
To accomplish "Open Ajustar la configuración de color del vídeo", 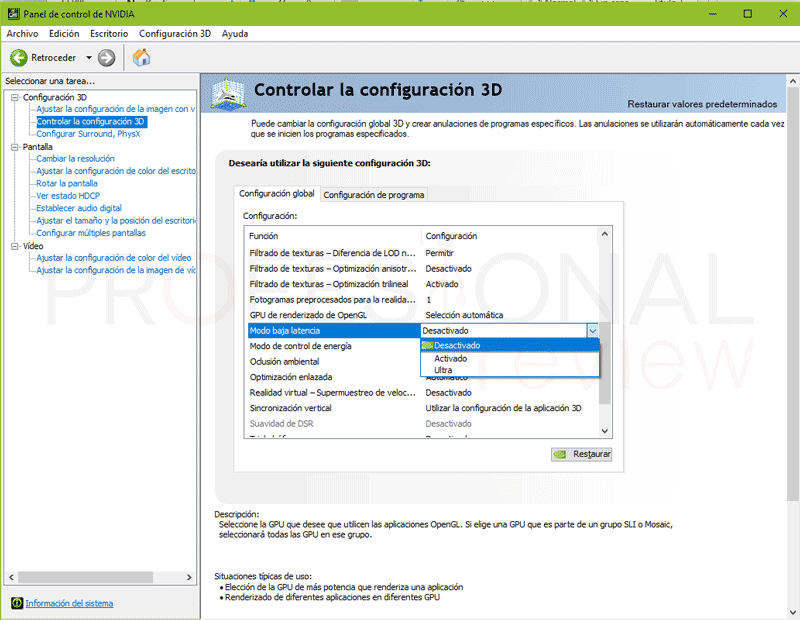I will (114, 258).
